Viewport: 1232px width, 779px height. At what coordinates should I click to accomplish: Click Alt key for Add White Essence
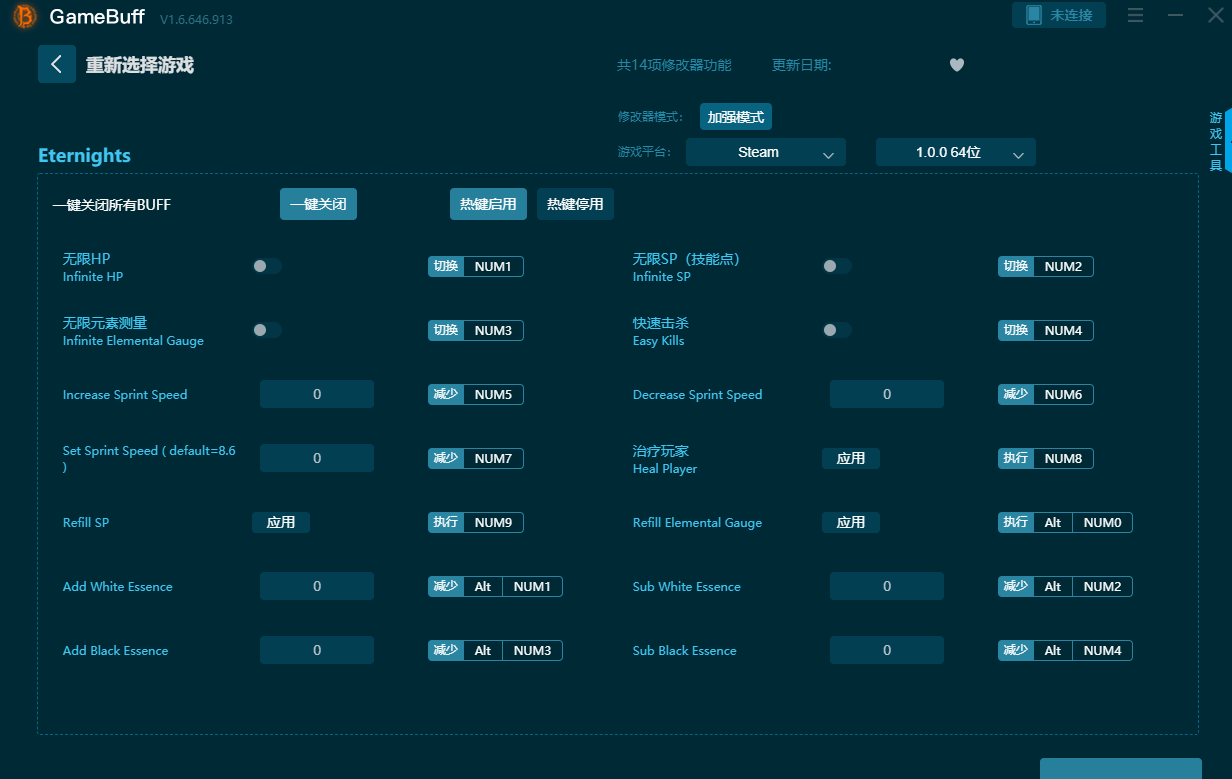point(483,586)
